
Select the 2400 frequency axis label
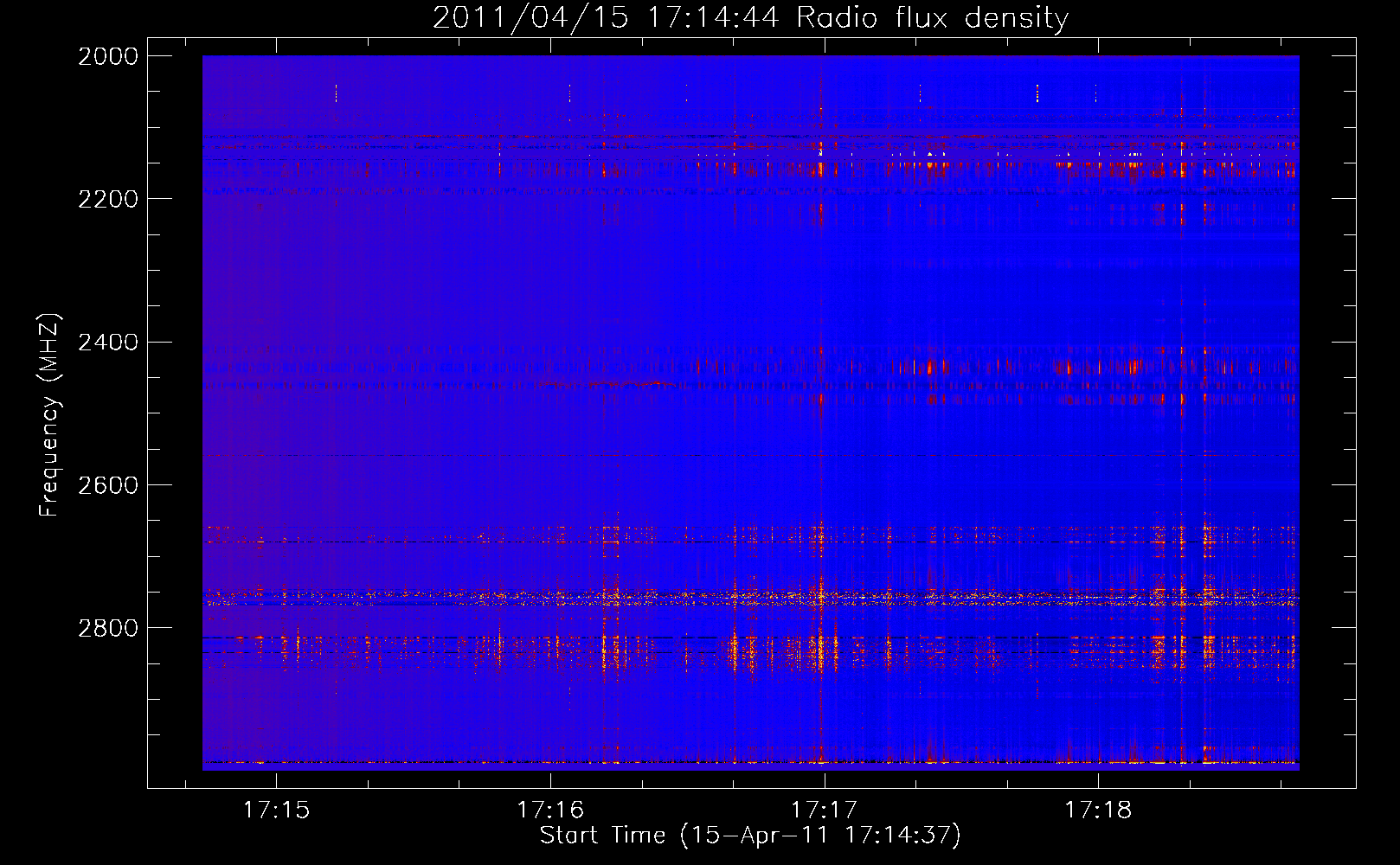point(108,343)
